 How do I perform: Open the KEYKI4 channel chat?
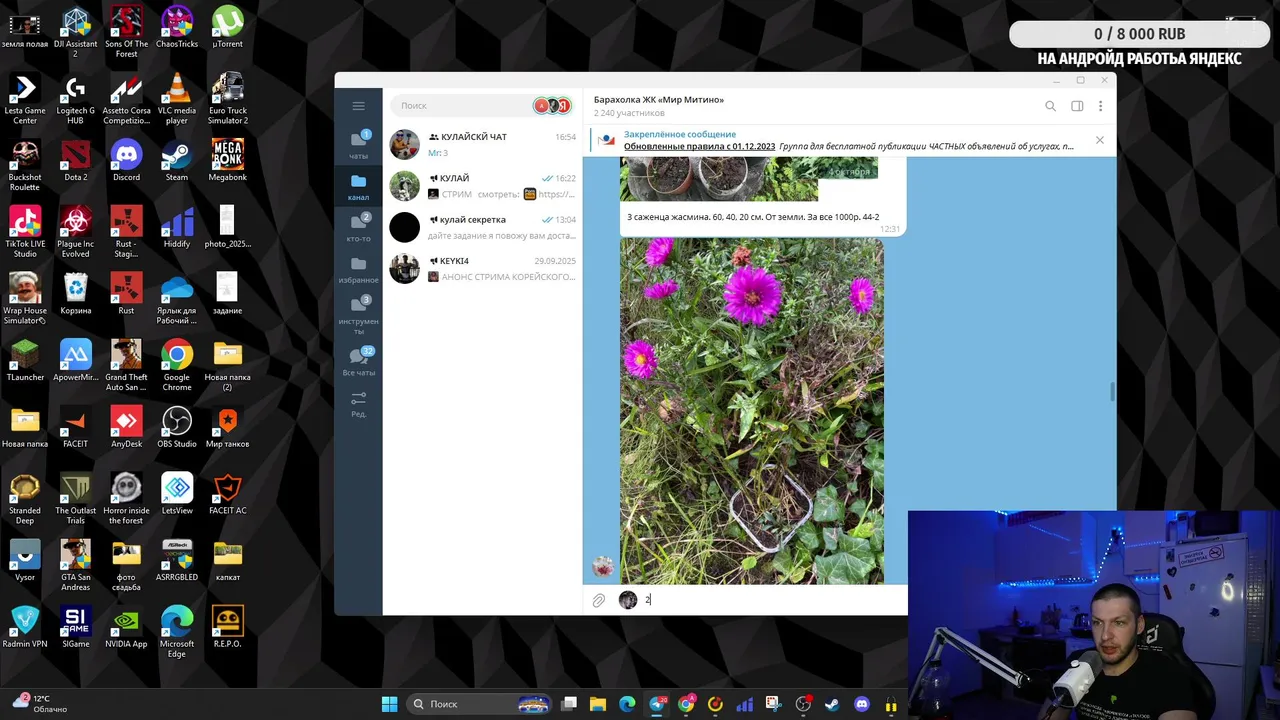(483, 269)
